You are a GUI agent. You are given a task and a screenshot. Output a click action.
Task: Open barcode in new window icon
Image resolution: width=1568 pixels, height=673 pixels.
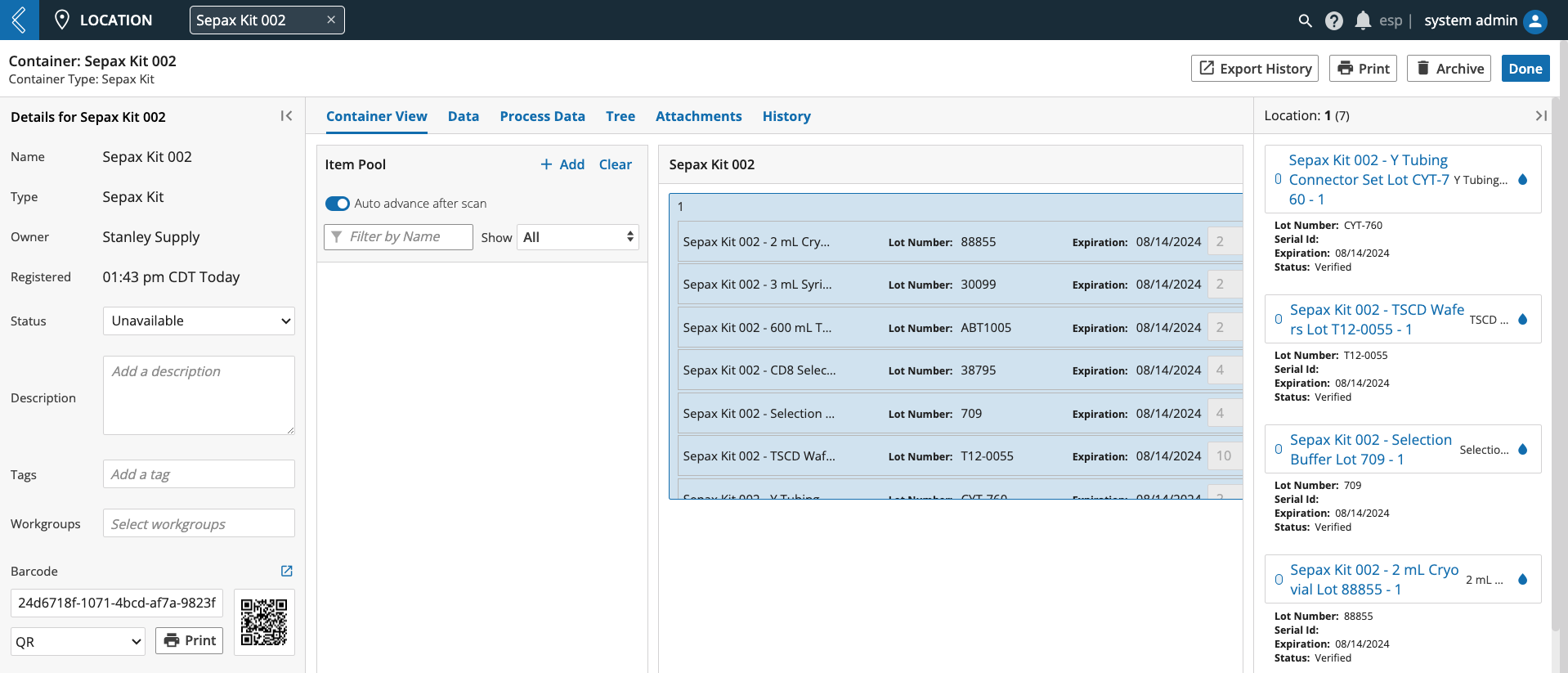tap(287, 571)
